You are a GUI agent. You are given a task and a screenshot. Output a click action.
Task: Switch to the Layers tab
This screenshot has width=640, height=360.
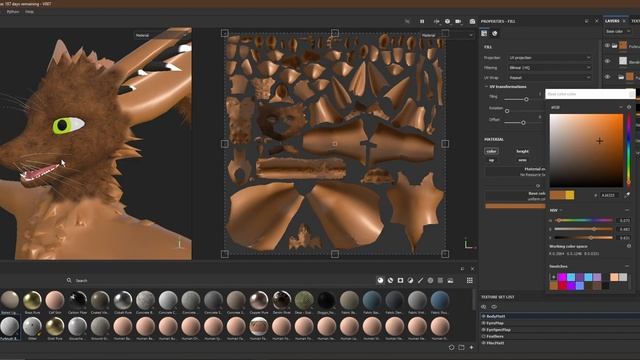612,21
